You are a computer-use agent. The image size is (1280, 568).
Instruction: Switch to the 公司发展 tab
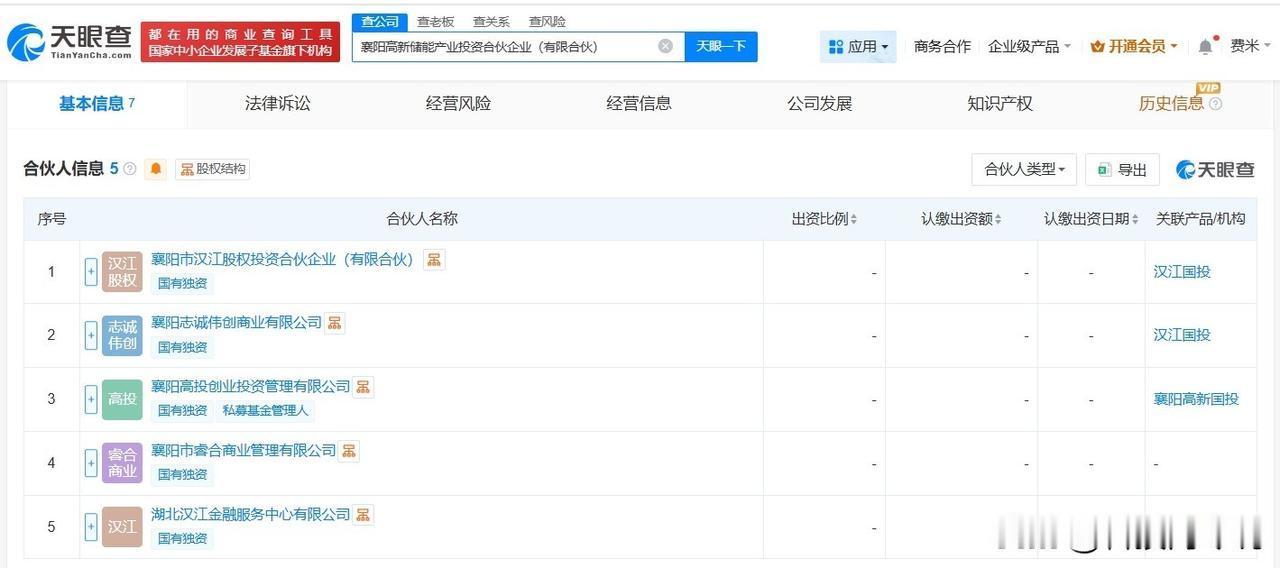[820, 103]
